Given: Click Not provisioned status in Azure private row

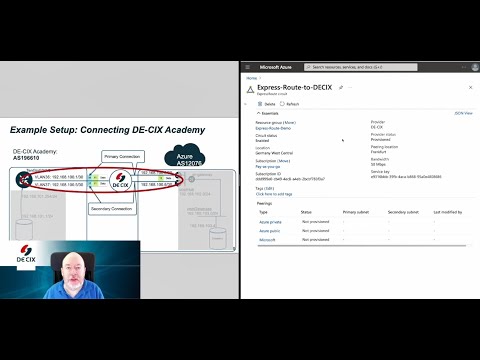Looking at the screenshot, I should tap(315, 222).
